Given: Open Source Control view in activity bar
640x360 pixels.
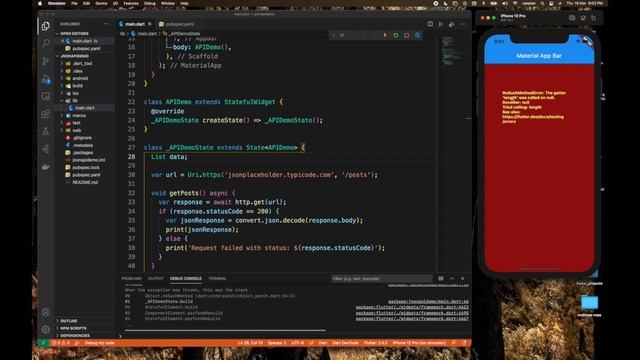Looking at the screenshot, I should (x=46, y=61).
